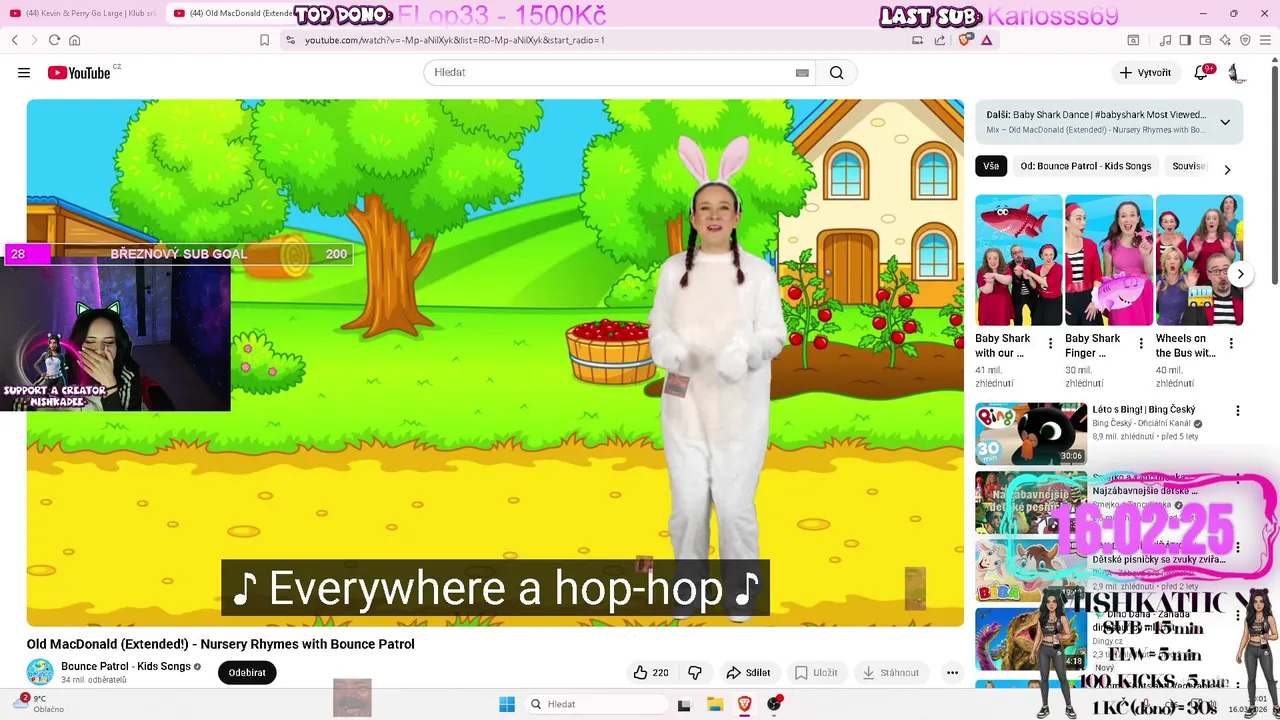Screen dimensions: 1280x720
Task: Open File Explorer in taskbar
Action: coord(715,704)
